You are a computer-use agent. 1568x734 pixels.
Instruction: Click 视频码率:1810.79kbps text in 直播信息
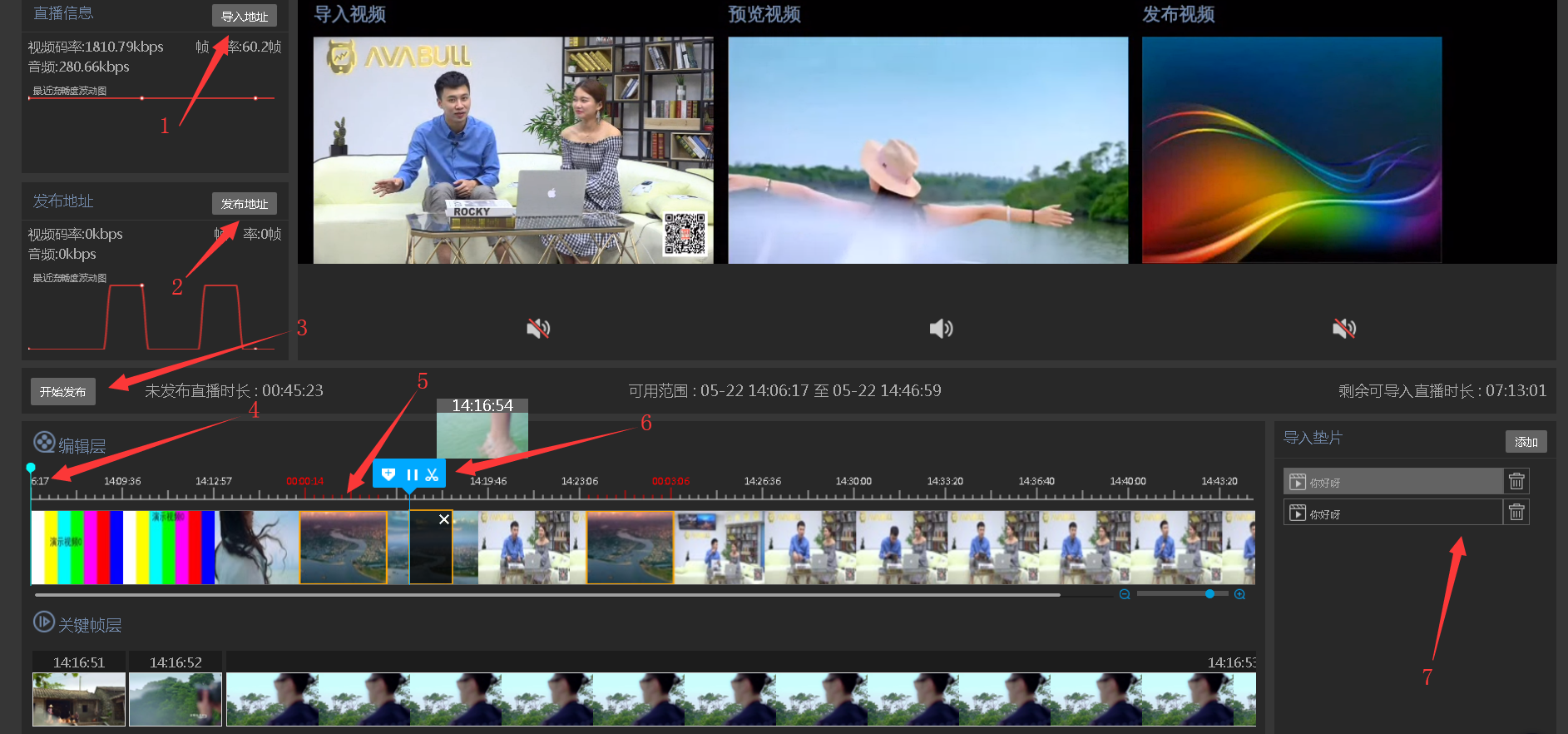pyautogui.click(x=96, y=47)
